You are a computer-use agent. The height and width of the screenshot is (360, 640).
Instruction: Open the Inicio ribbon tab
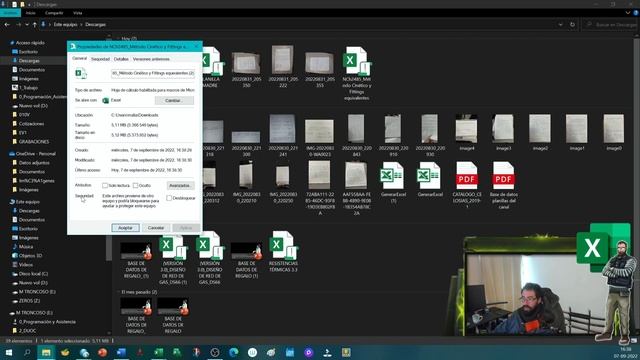click(x=31, y=13)
